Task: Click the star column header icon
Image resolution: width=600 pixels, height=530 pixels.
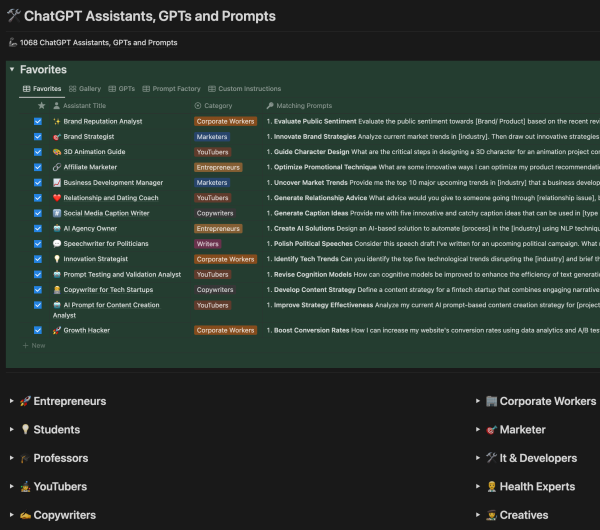Action: coord(42,105)
